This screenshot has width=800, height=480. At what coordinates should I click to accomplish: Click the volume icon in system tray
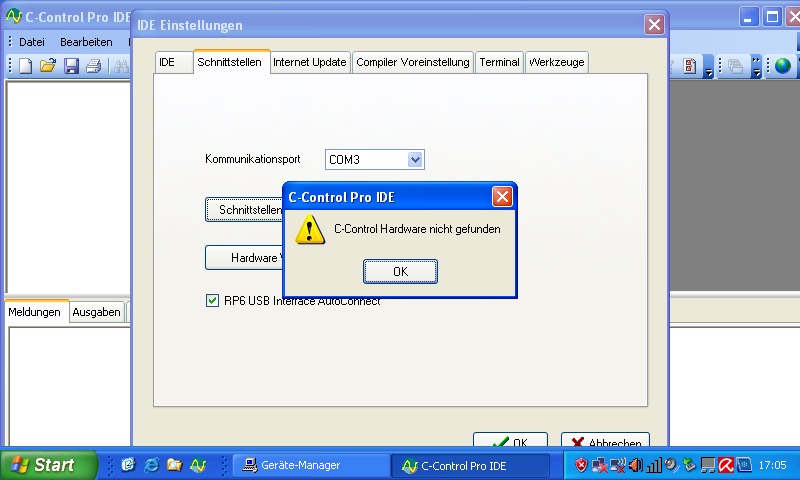click(635, 465)
